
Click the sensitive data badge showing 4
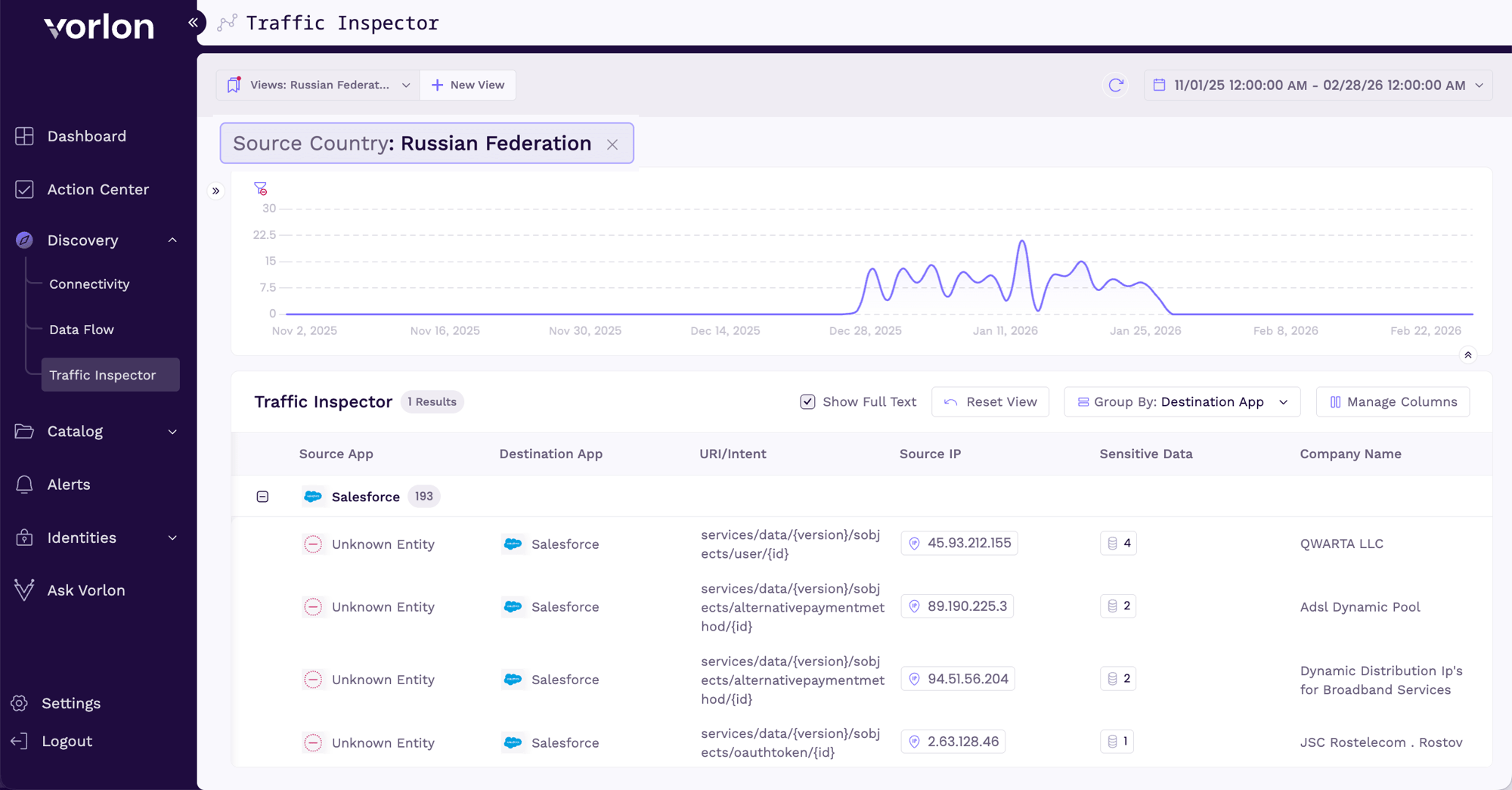point(1118,544)
